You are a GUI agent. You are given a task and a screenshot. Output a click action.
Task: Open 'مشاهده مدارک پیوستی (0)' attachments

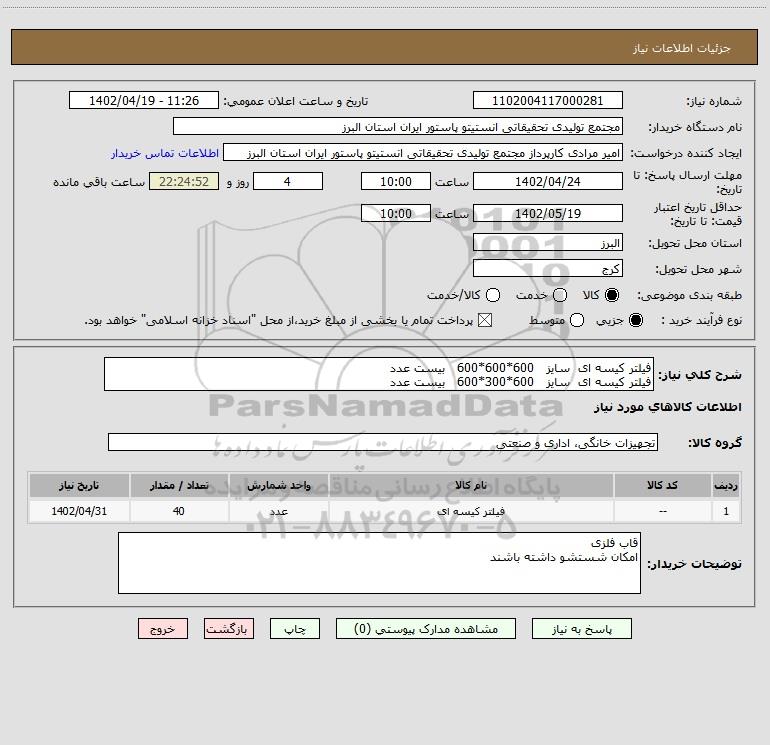click(426, 629)
